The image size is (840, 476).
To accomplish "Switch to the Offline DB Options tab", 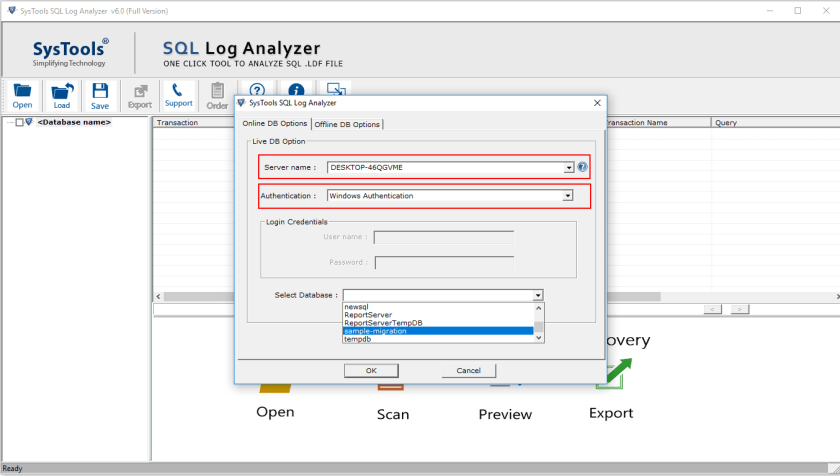I will [x=347, y=124].
